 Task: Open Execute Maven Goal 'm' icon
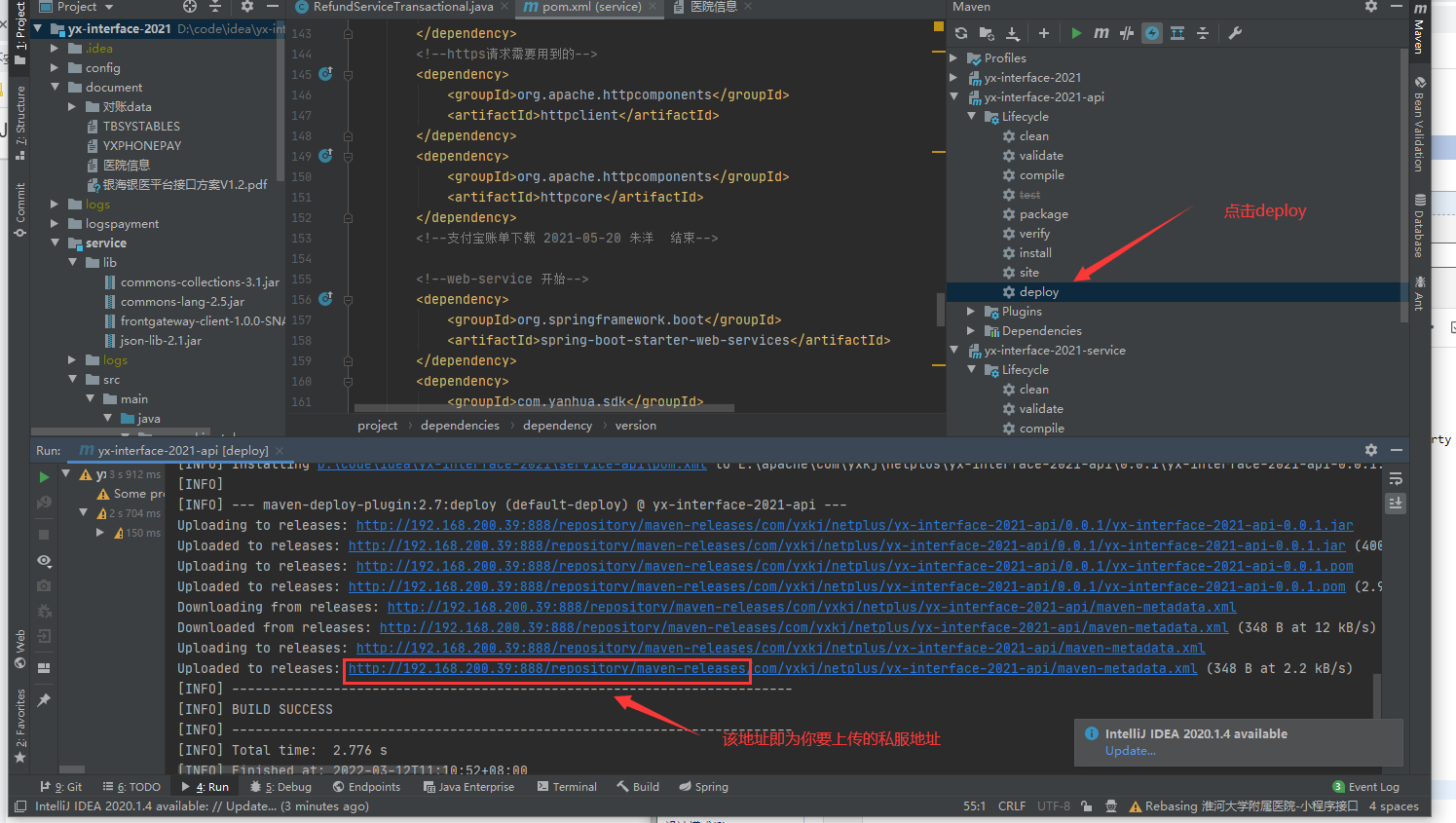pos(1101,33)
